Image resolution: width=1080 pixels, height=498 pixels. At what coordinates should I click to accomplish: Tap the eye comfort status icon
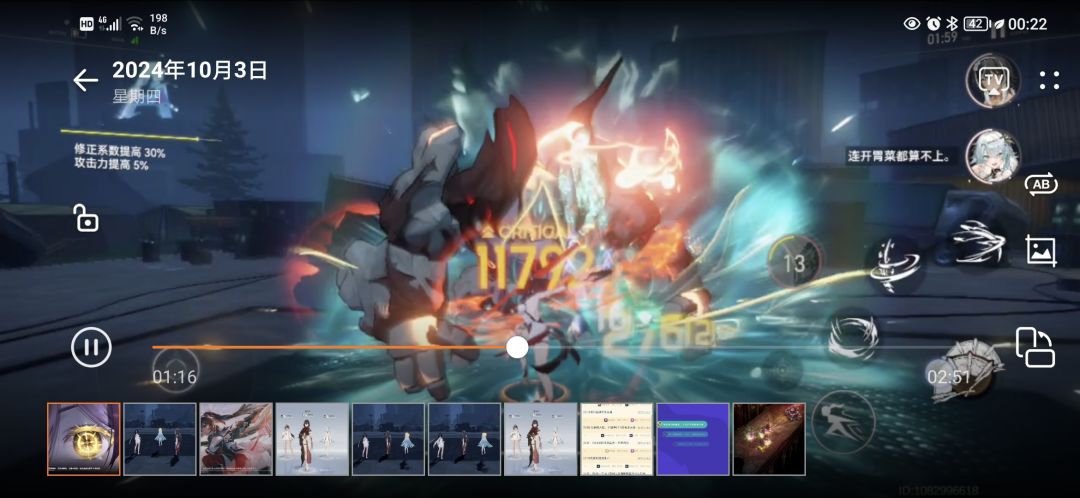912,23
